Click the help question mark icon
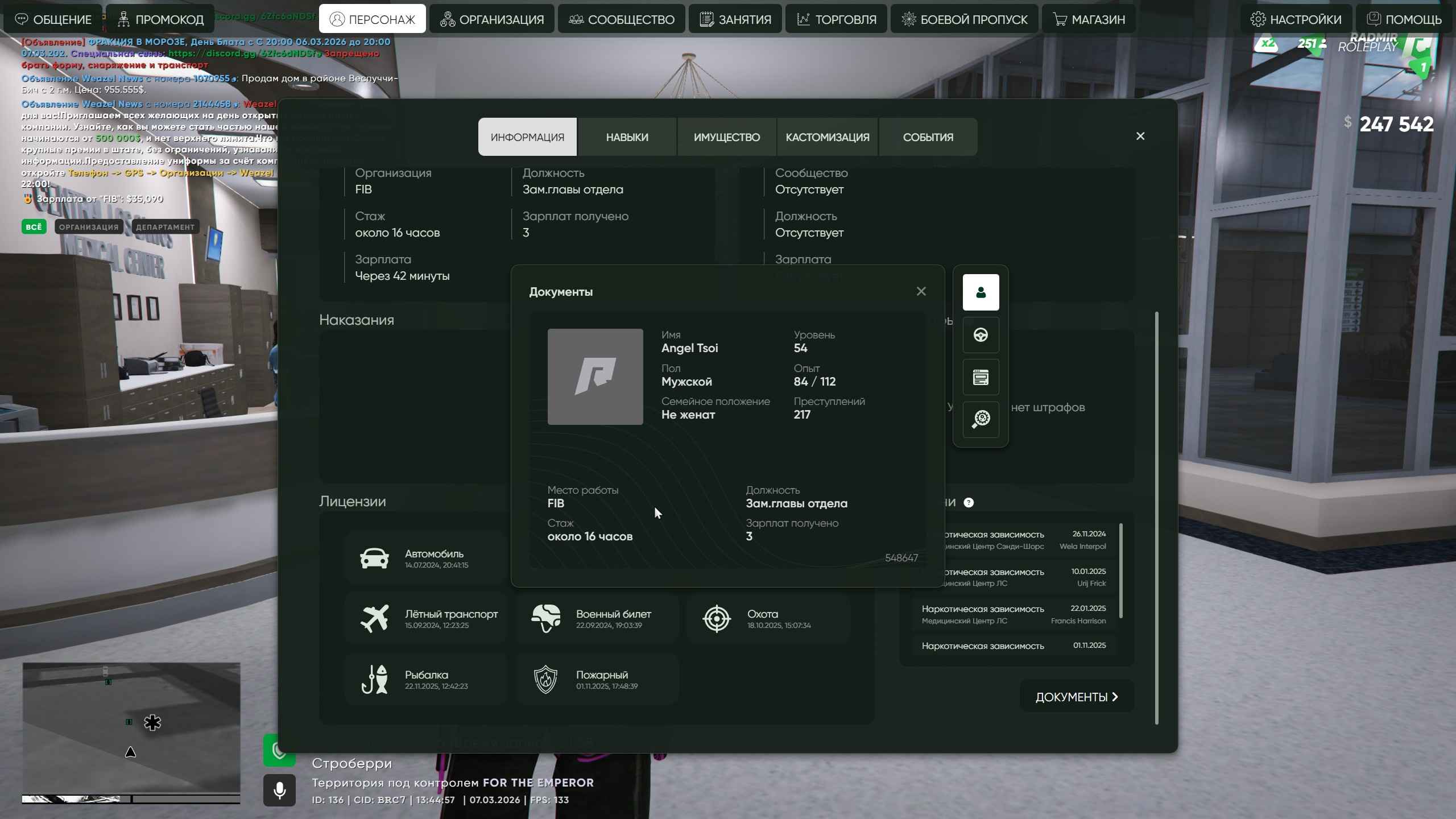 tap(969, 502)
